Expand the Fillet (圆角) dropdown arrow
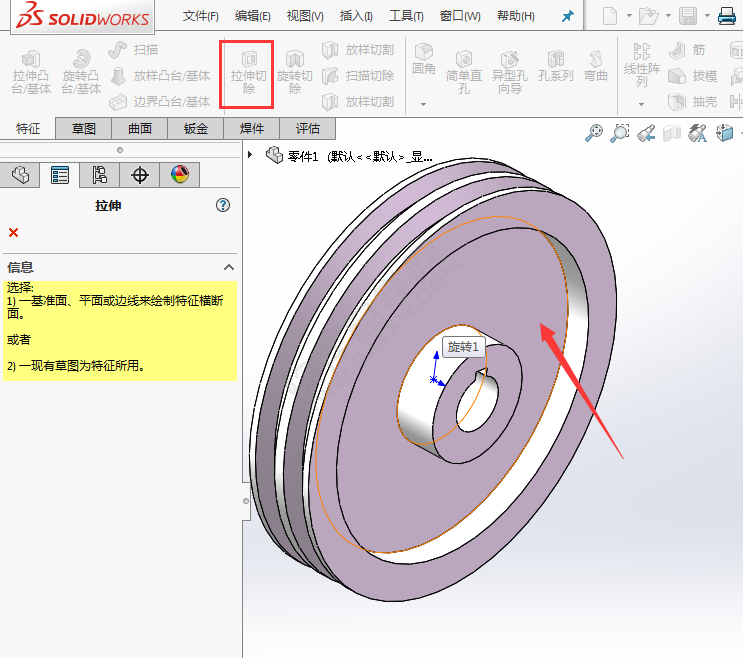 [x=424, y=104]
